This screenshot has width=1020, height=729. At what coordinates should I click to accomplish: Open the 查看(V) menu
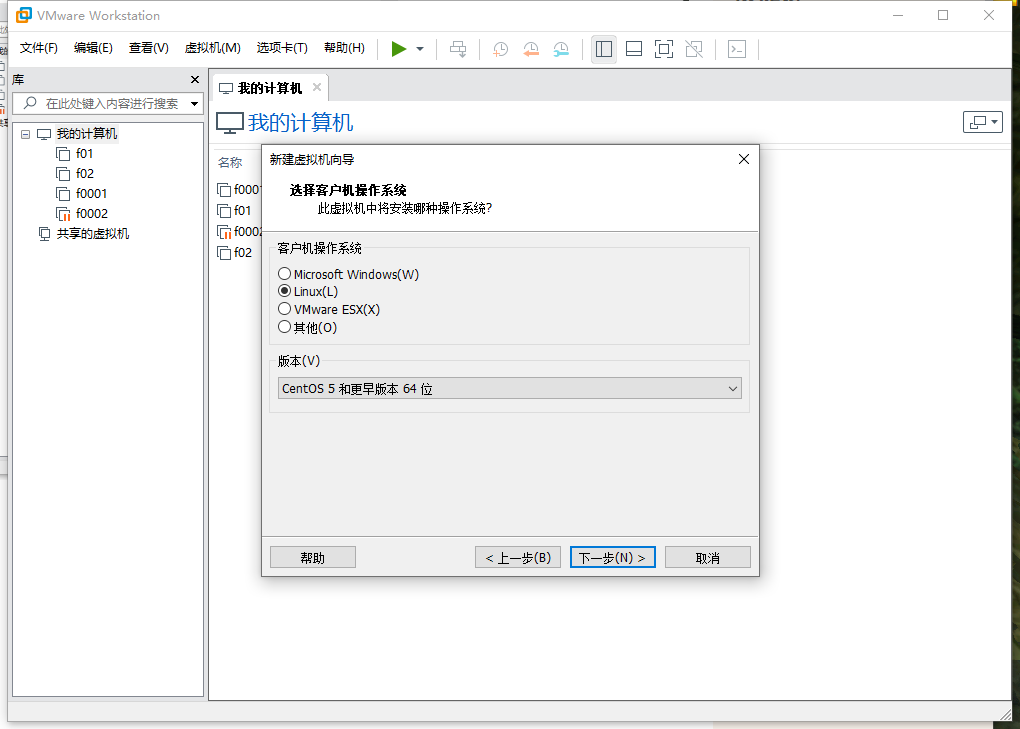coord(148,48)
